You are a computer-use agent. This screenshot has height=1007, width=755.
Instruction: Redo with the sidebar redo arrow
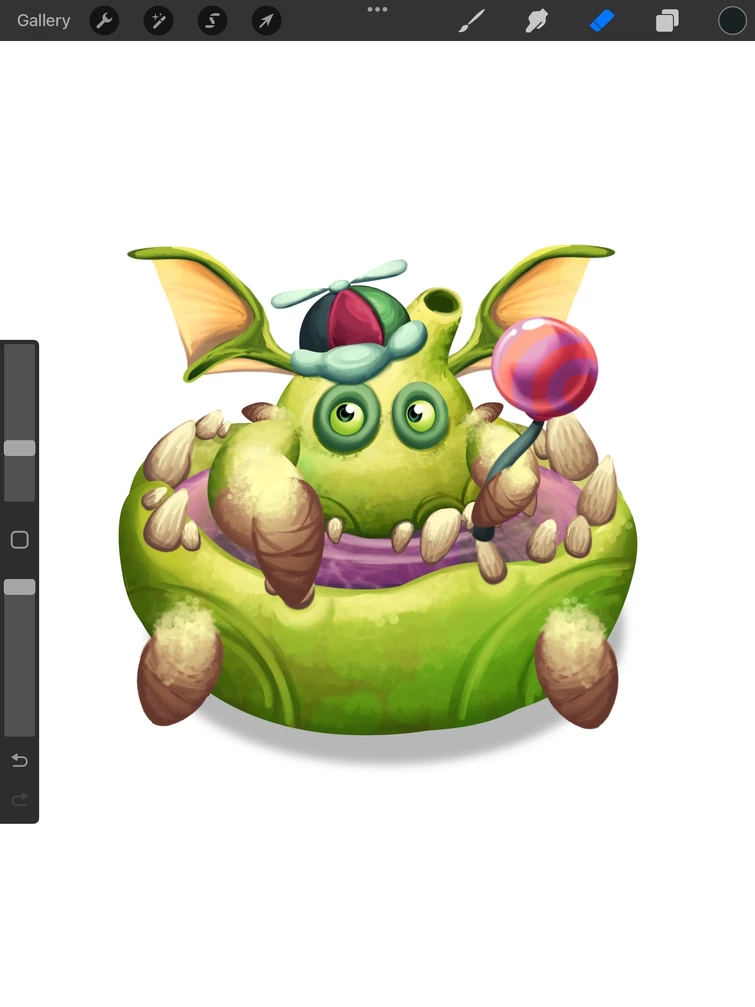pos(19,800)
